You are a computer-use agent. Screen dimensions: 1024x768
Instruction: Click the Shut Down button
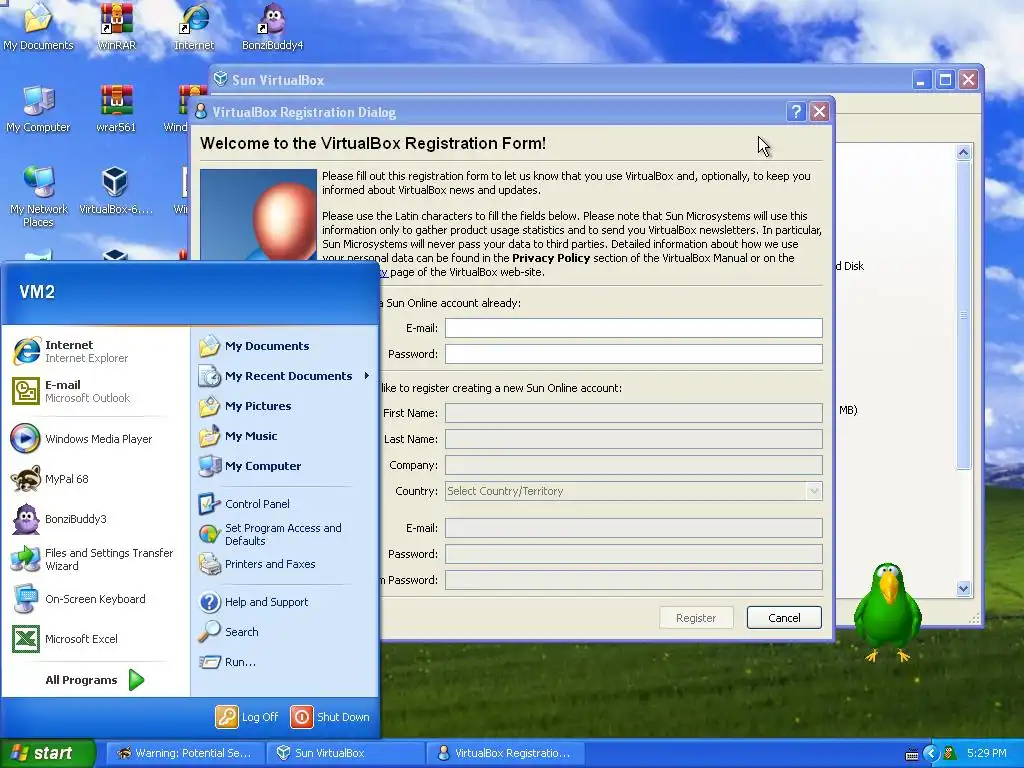tap(330, 717)
